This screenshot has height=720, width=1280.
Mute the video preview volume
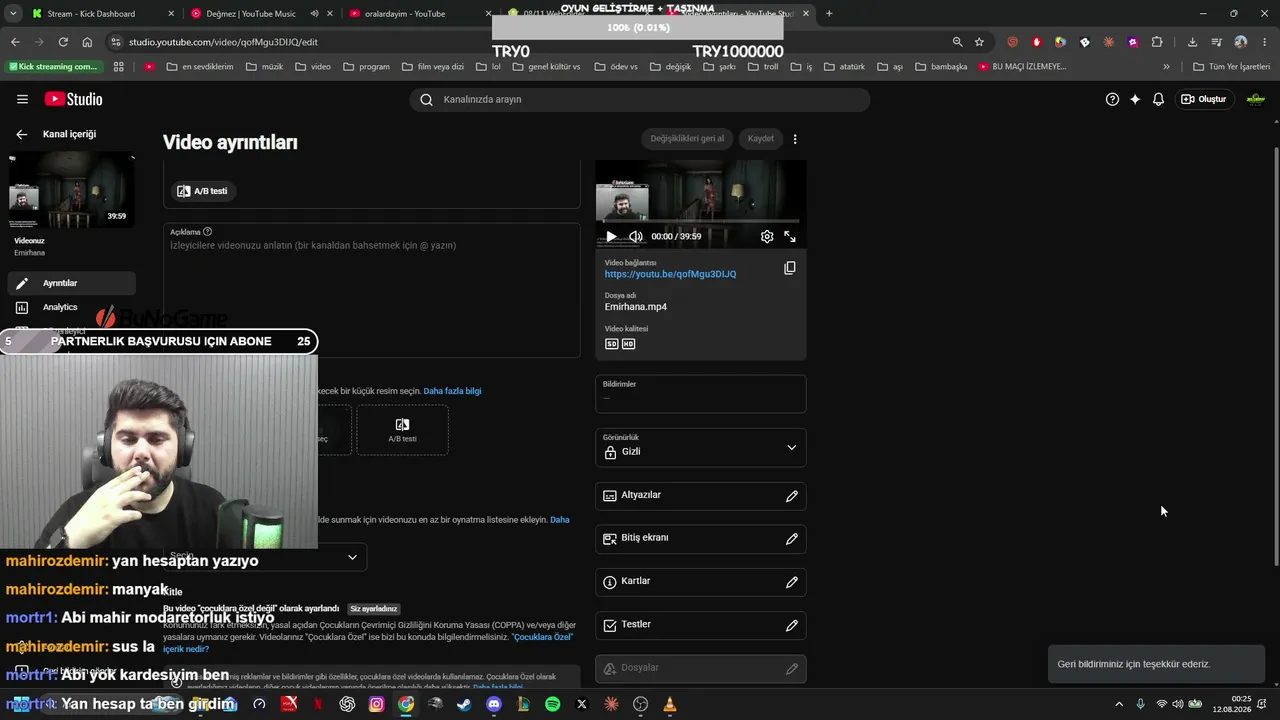point(636,237)
